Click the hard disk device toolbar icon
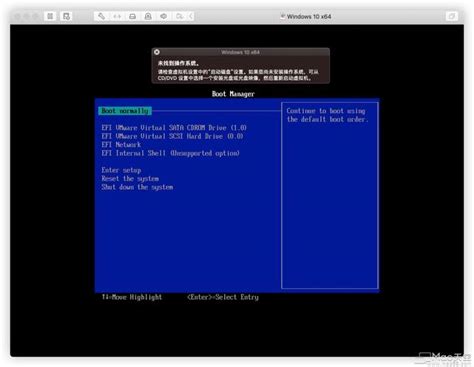 (x=133, y=16)
